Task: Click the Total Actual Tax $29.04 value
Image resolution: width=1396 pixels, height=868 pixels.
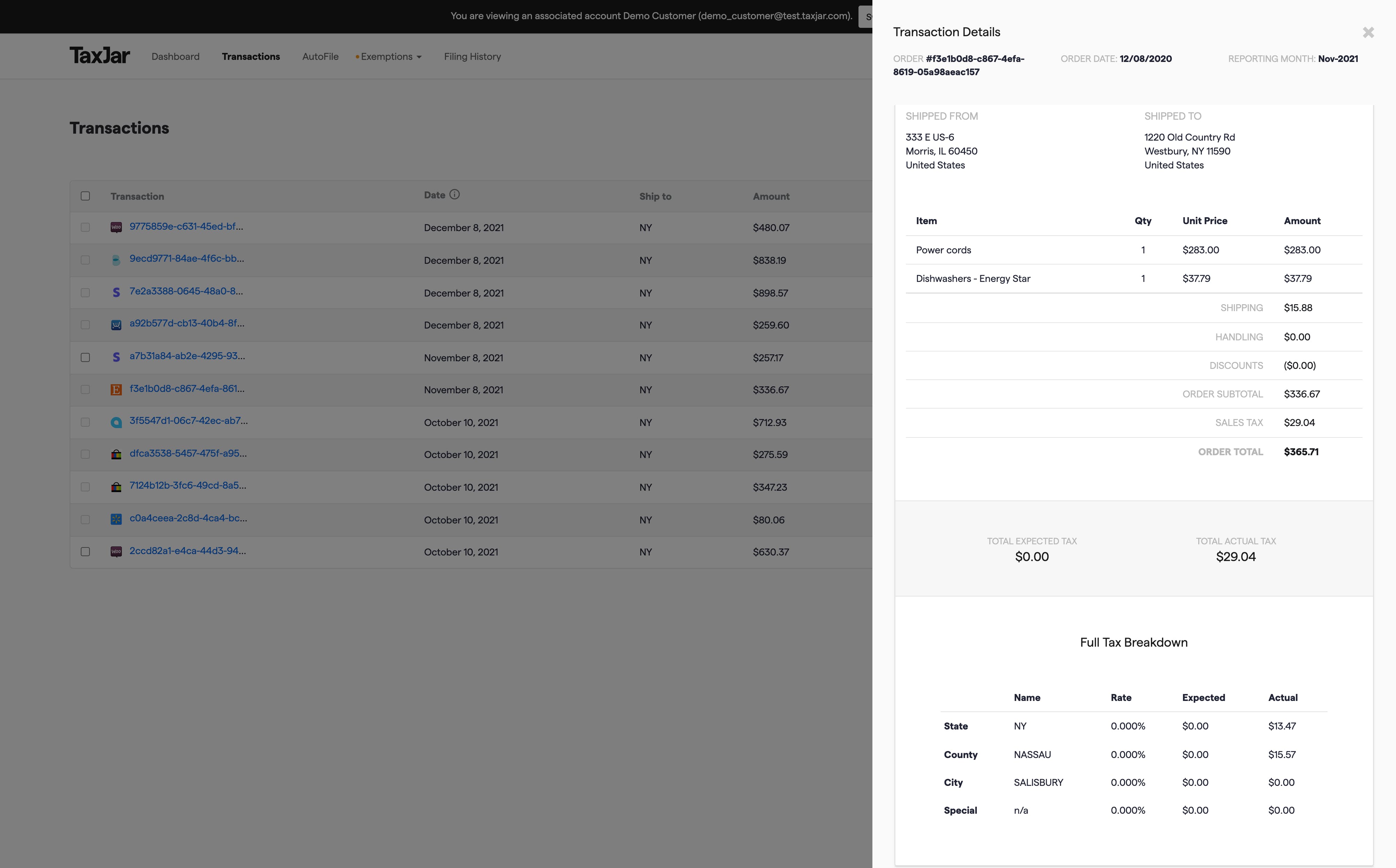Action: [x=1235, y=557]
